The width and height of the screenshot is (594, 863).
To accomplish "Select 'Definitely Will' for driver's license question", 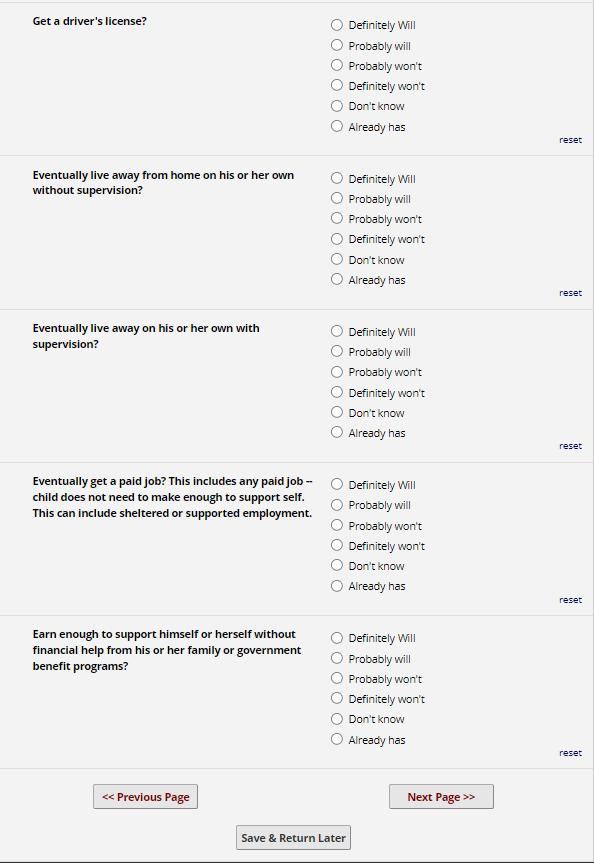I will pyautogui.click(x=337, y=25).
